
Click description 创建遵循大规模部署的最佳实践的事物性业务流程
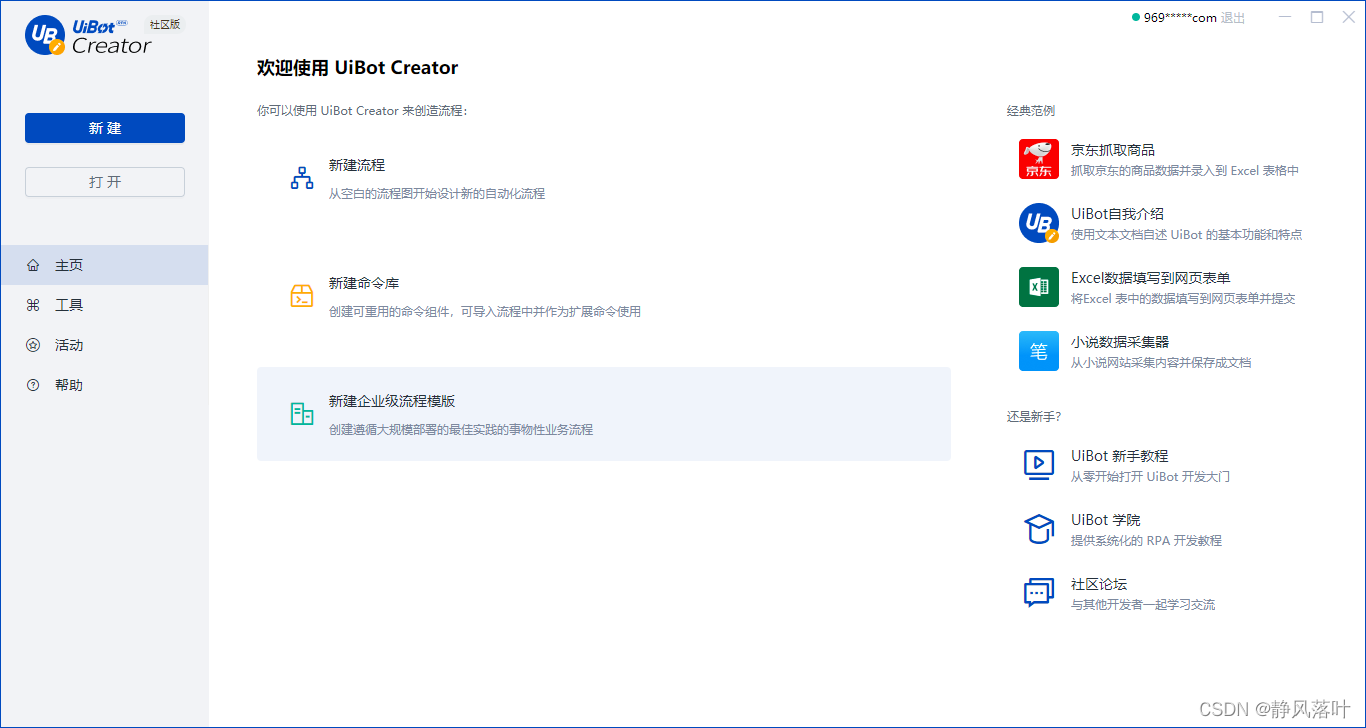461,430
